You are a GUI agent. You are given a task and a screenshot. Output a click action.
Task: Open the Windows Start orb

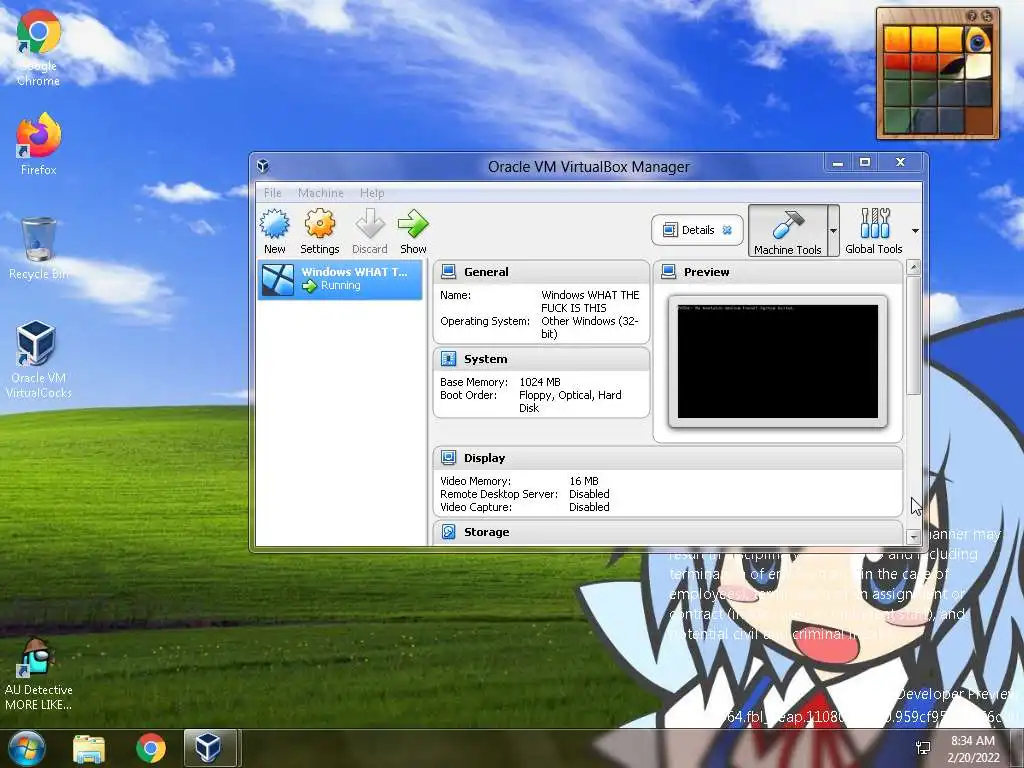tap(27, 748)
